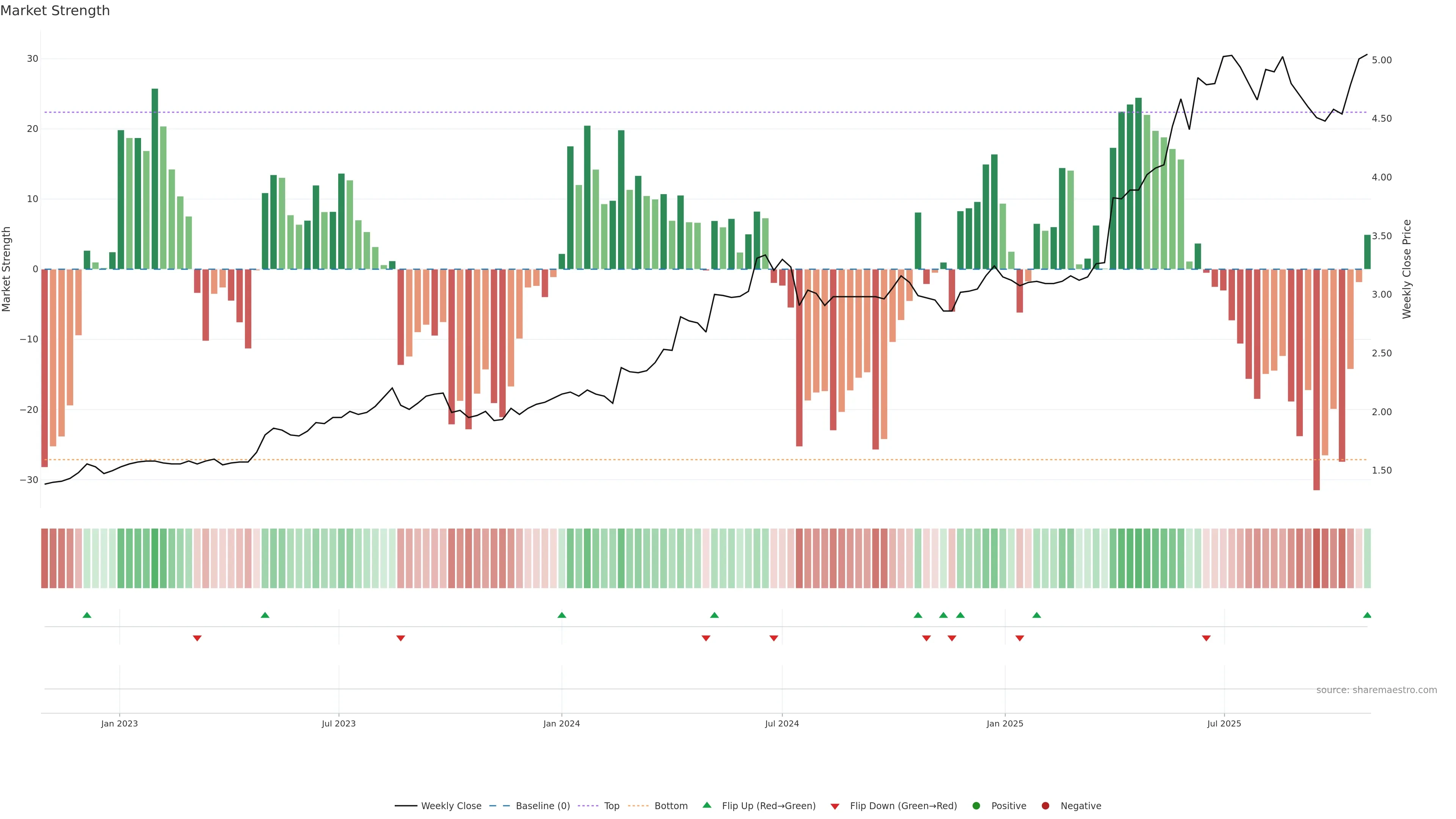The height and width of the screenshot is (819, 1456).
Task: Click the green Positive legend dot
Action: click(x=976, y=806)
